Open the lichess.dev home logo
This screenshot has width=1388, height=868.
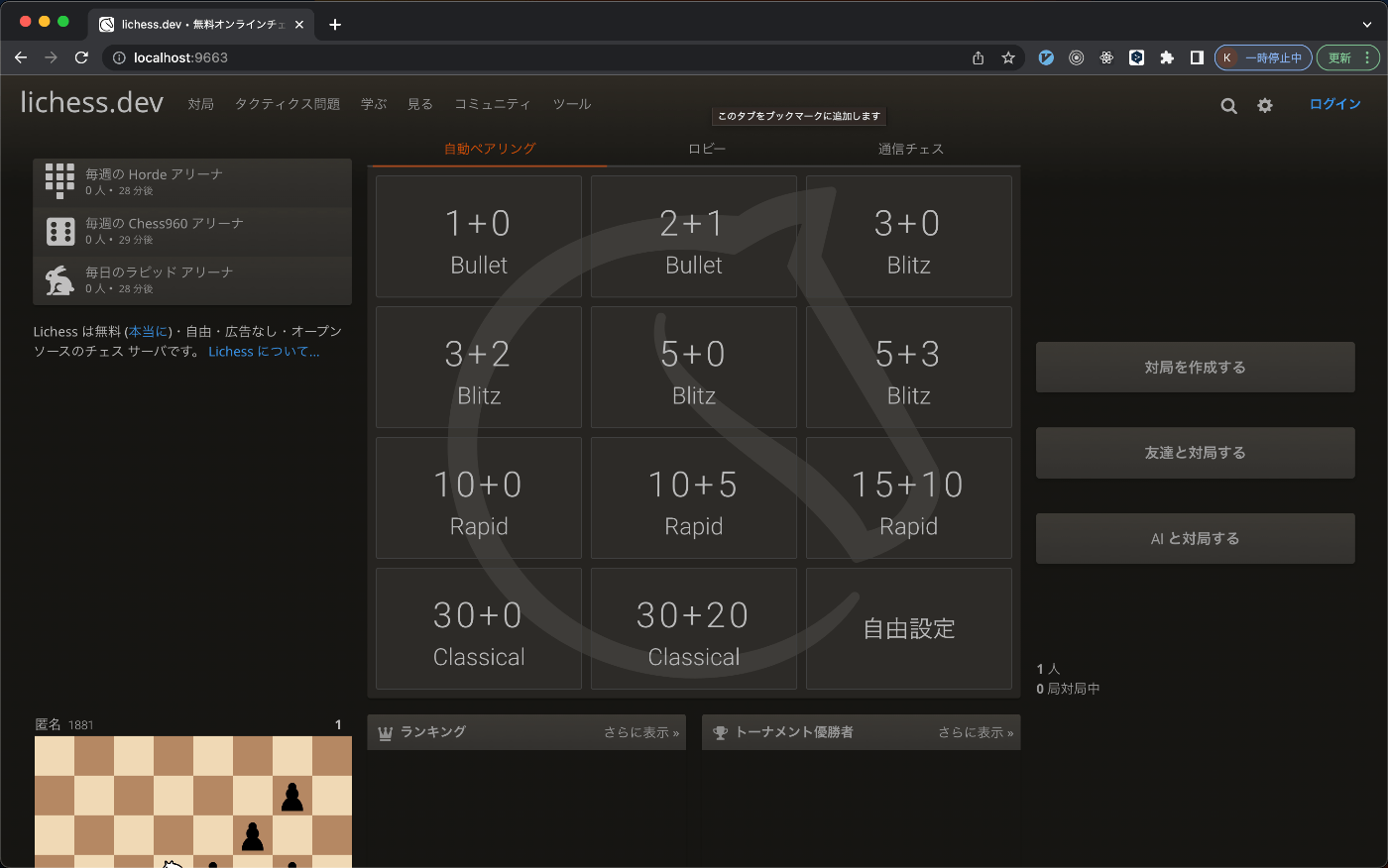pyautogui.click(x=91, y=102)
